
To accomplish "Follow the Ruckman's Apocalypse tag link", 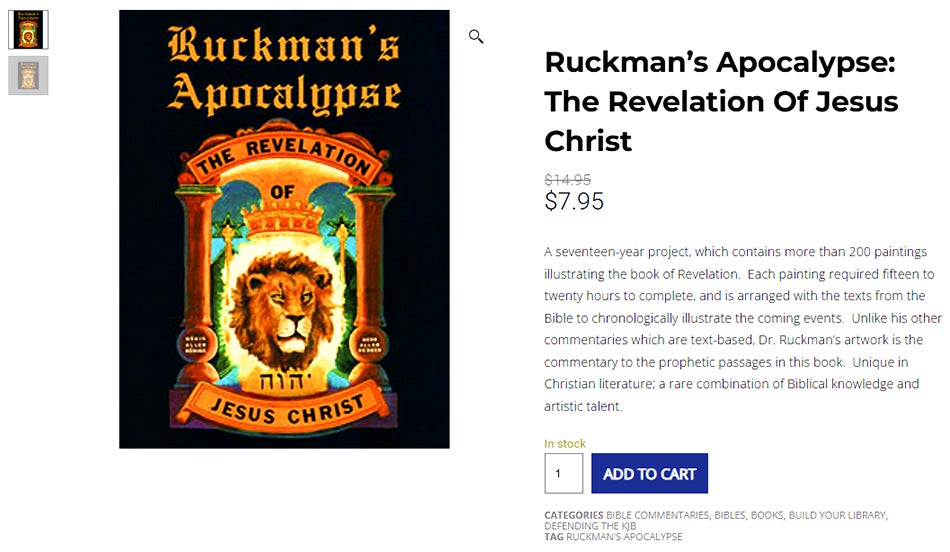I will (x=624, y=537).
